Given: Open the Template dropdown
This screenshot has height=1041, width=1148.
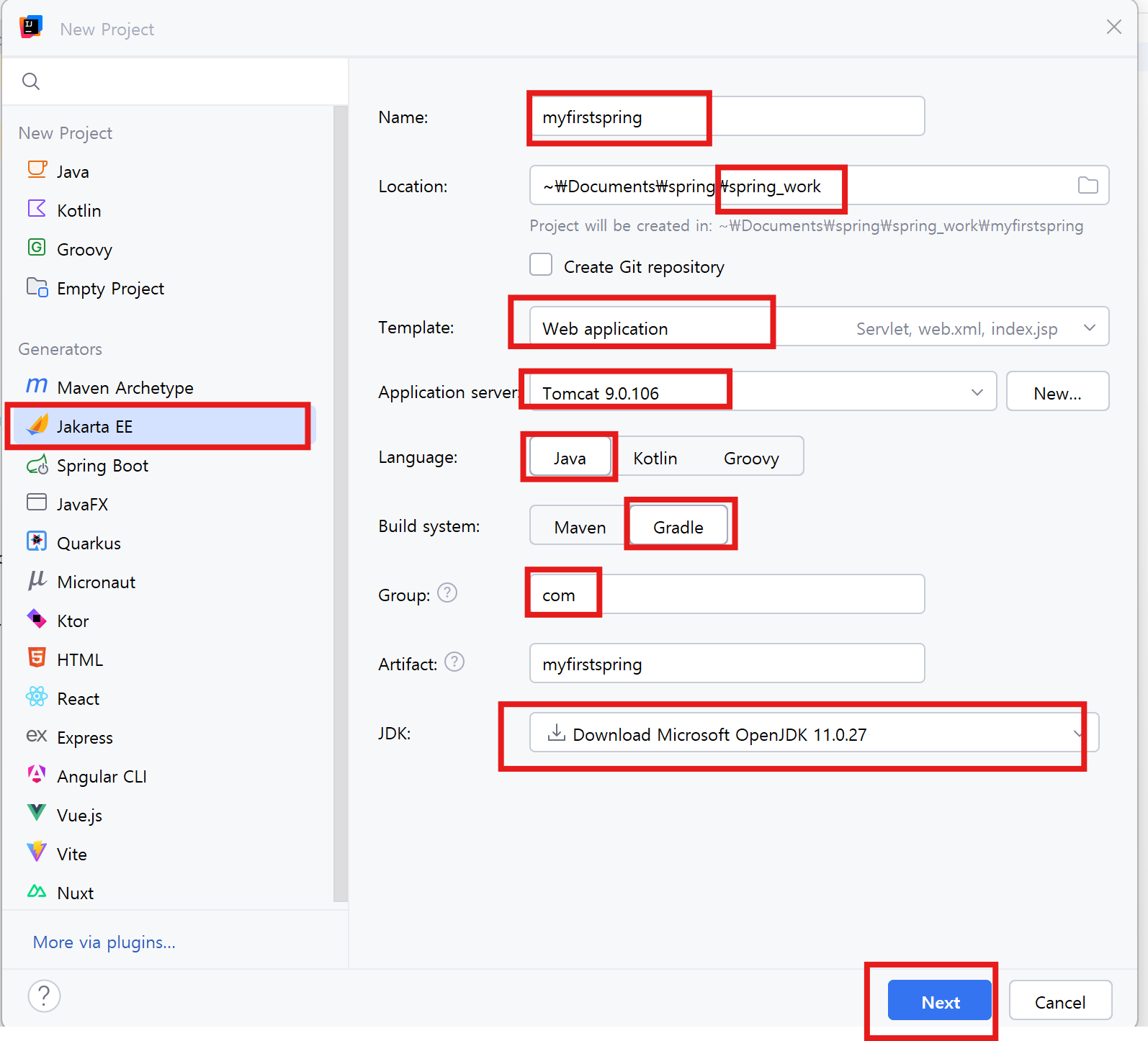Looking at the screenshot, I should pos(819,327).
